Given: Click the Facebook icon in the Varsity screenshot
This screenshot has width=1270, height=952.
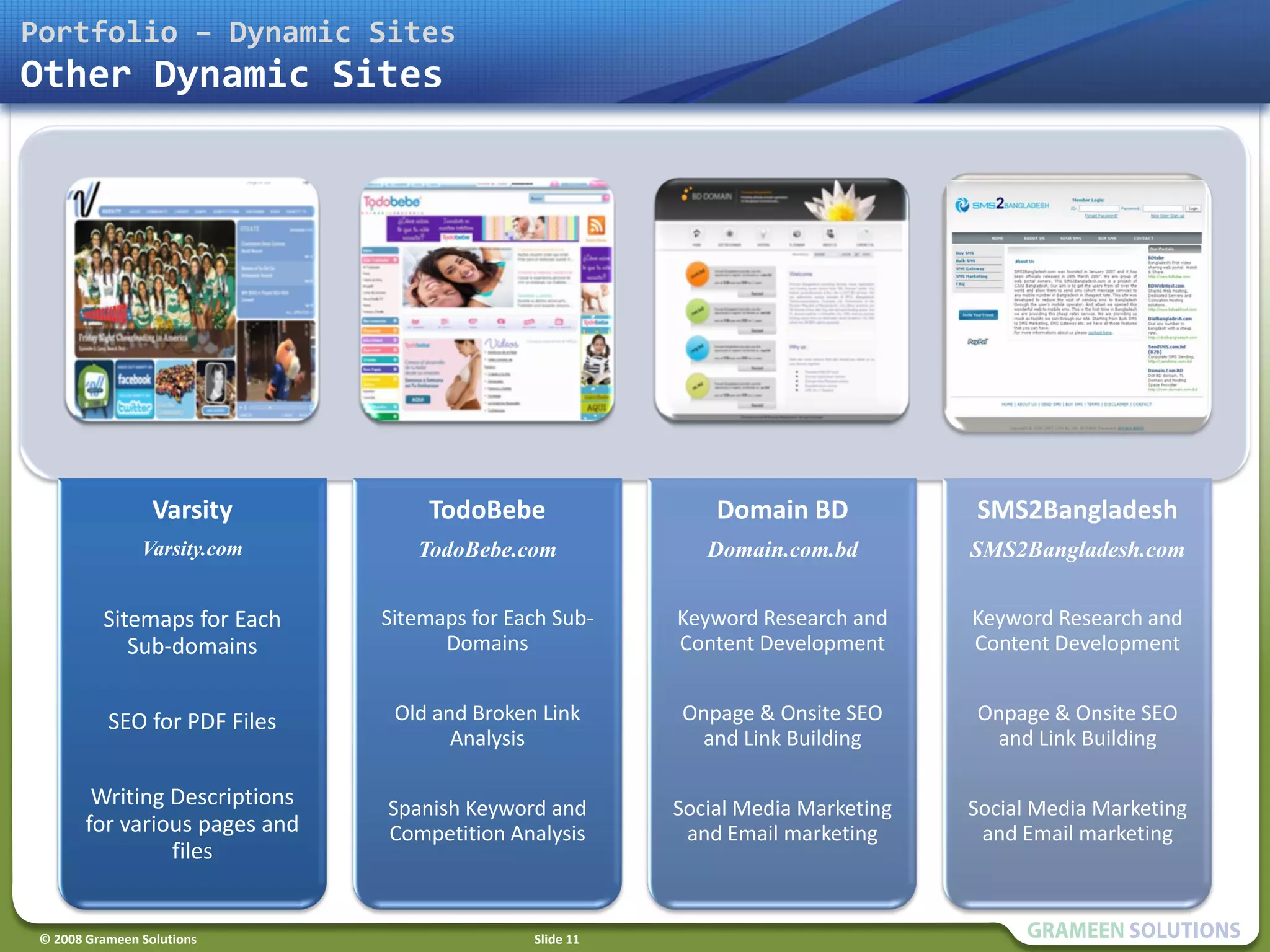Looking at the screenshot, I should tap(134, 379).
